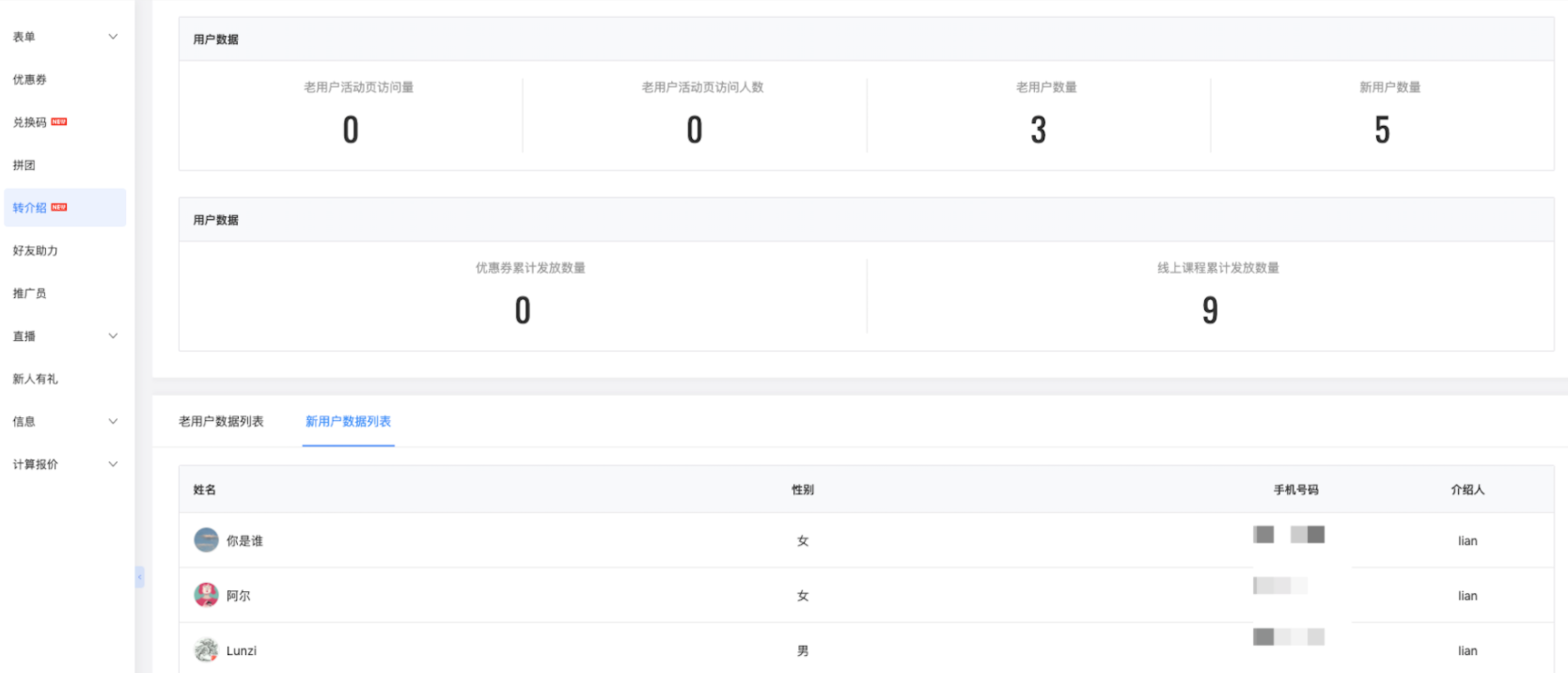Click the NEW badge next to 兑换码
The image size is (1568, 673).
59,121
